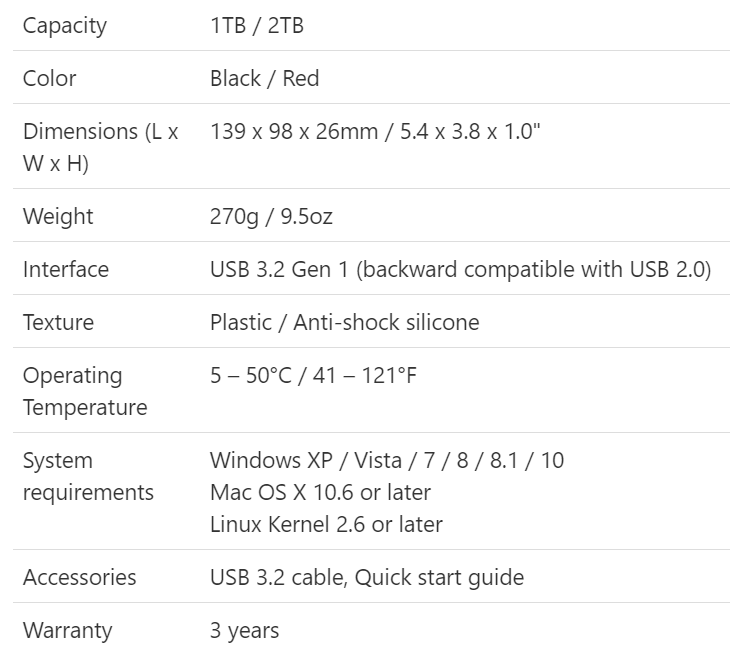
Task: Click the Color row label
Action: coord(49,78)
